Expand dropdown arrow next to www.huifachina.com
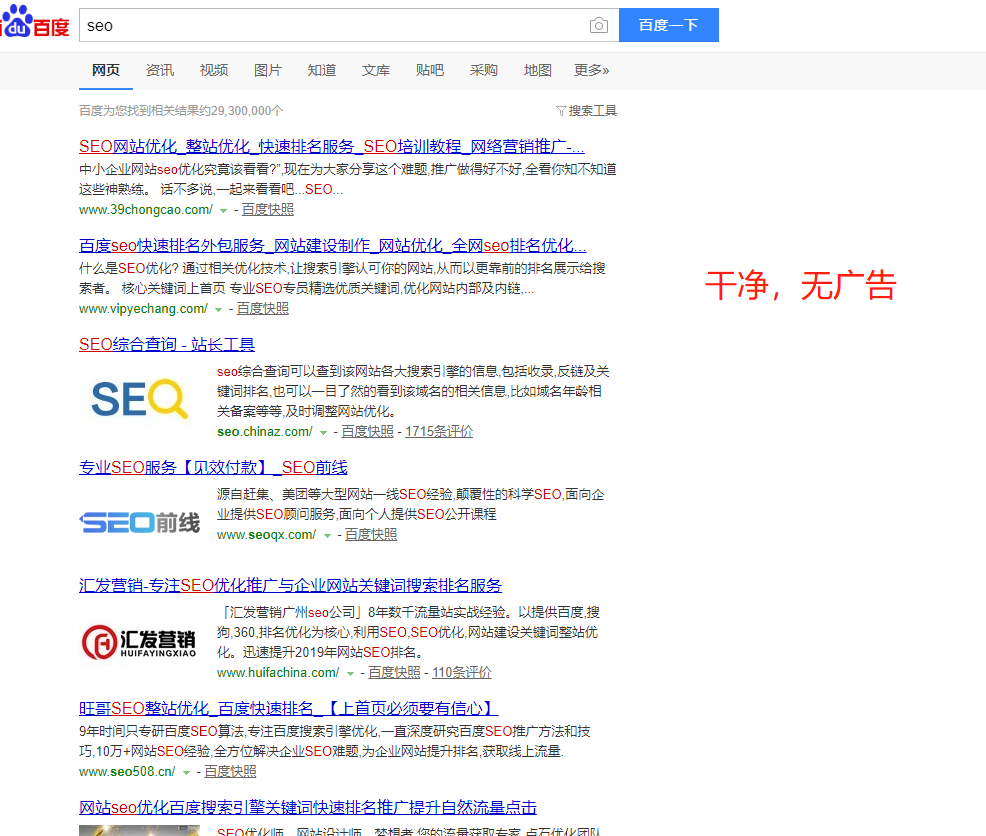 [x=350, y=674]
